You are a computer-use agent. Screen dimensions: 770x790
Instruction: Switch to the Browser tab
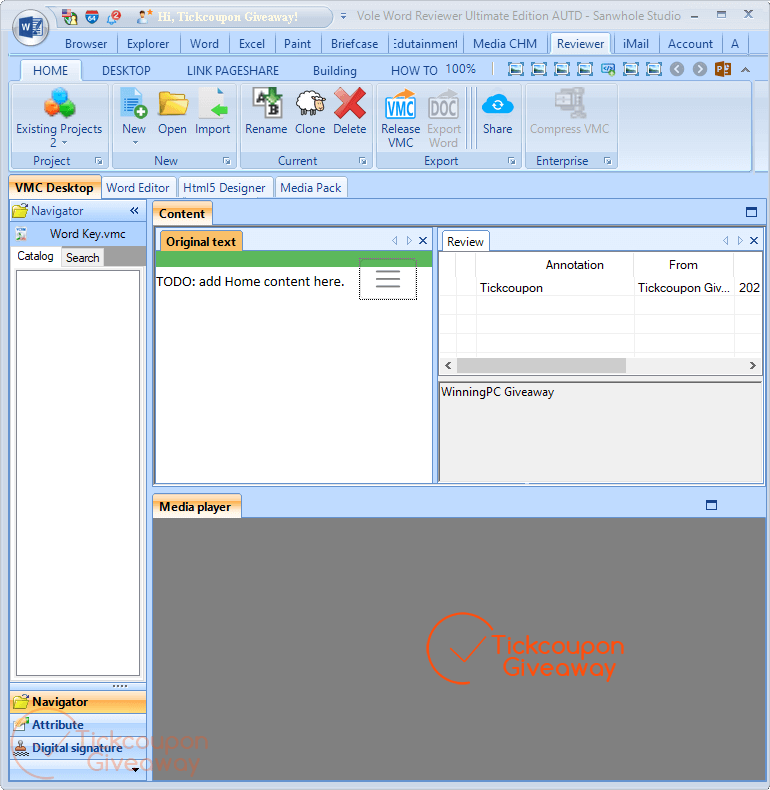[86, 44]
